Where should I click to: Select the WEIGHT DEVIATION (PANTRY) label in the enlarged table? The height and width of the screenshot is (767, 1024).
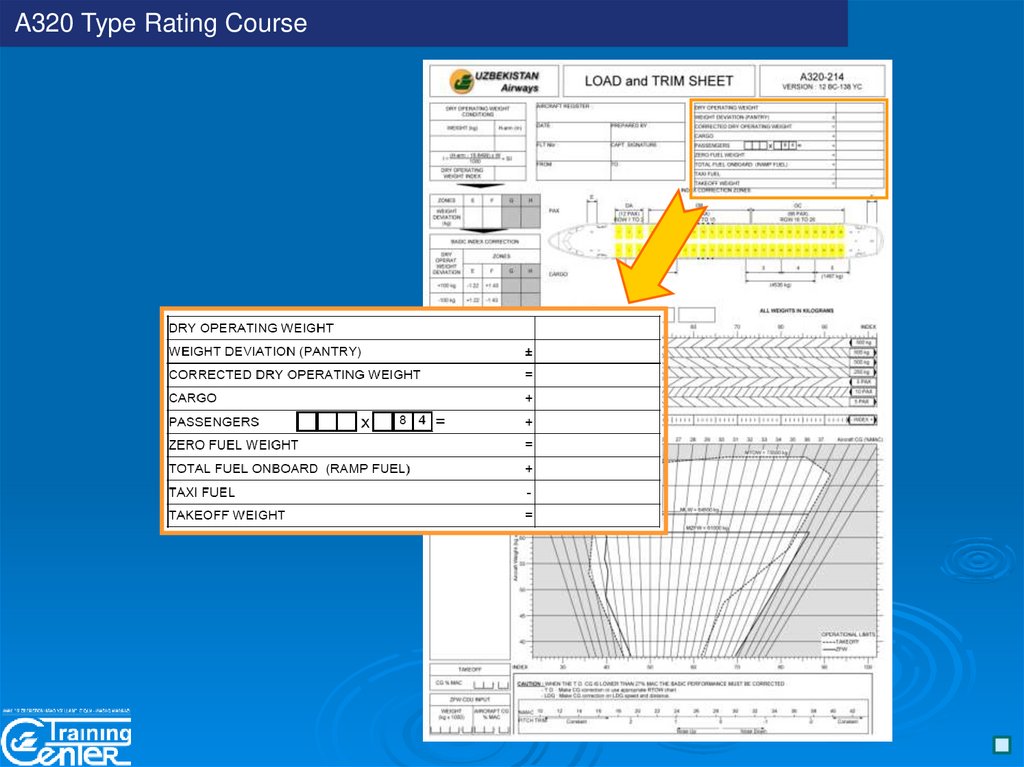click(264, 351)
